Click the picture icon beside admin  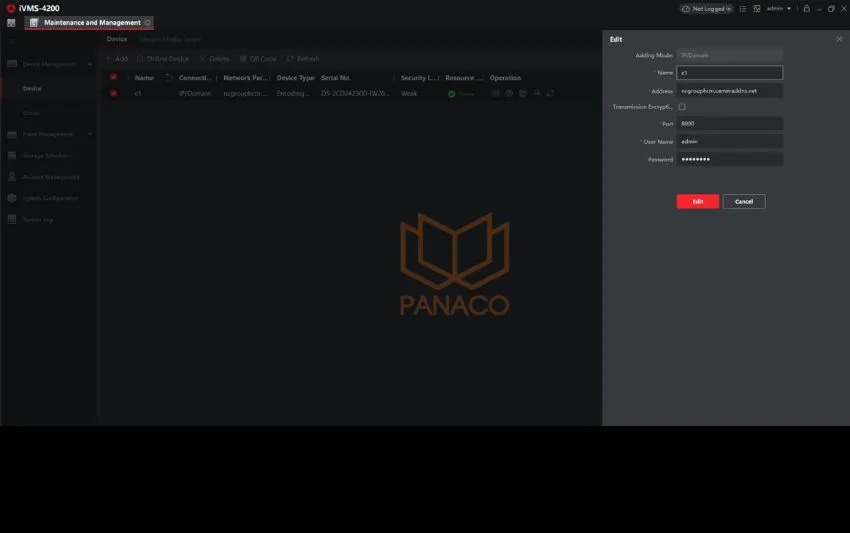[757, 8]
